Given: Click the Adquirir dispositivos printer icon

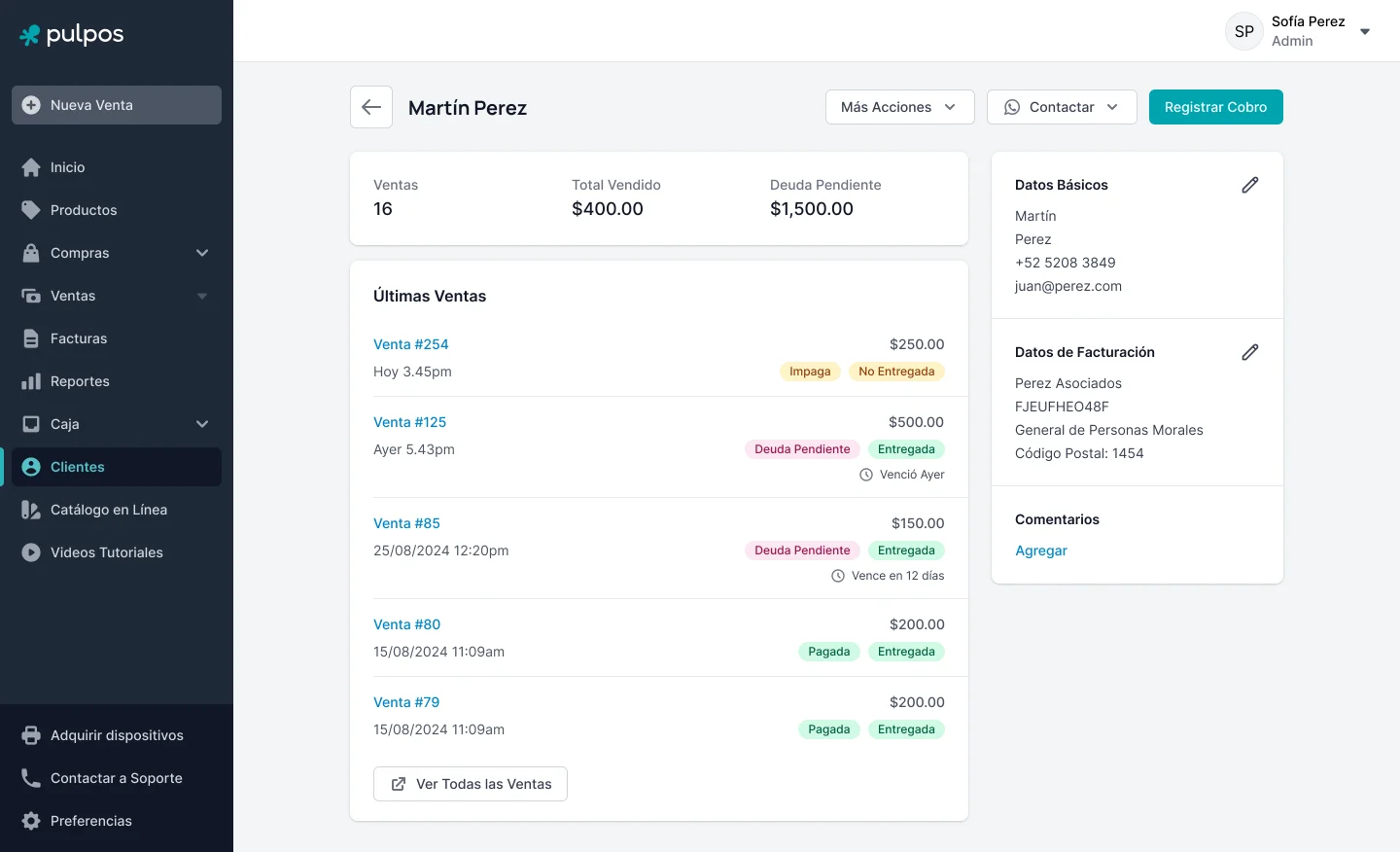Looking at the screenshot, I should 31,735.
